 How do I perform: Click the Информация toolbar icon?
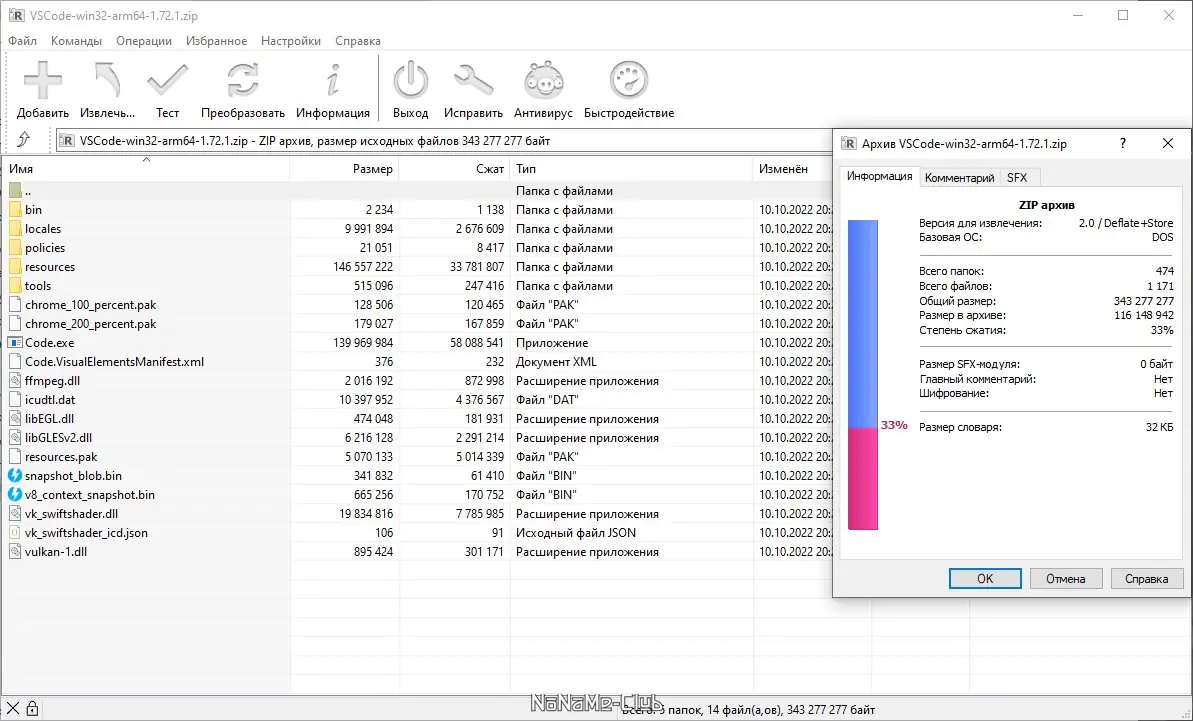333,80
